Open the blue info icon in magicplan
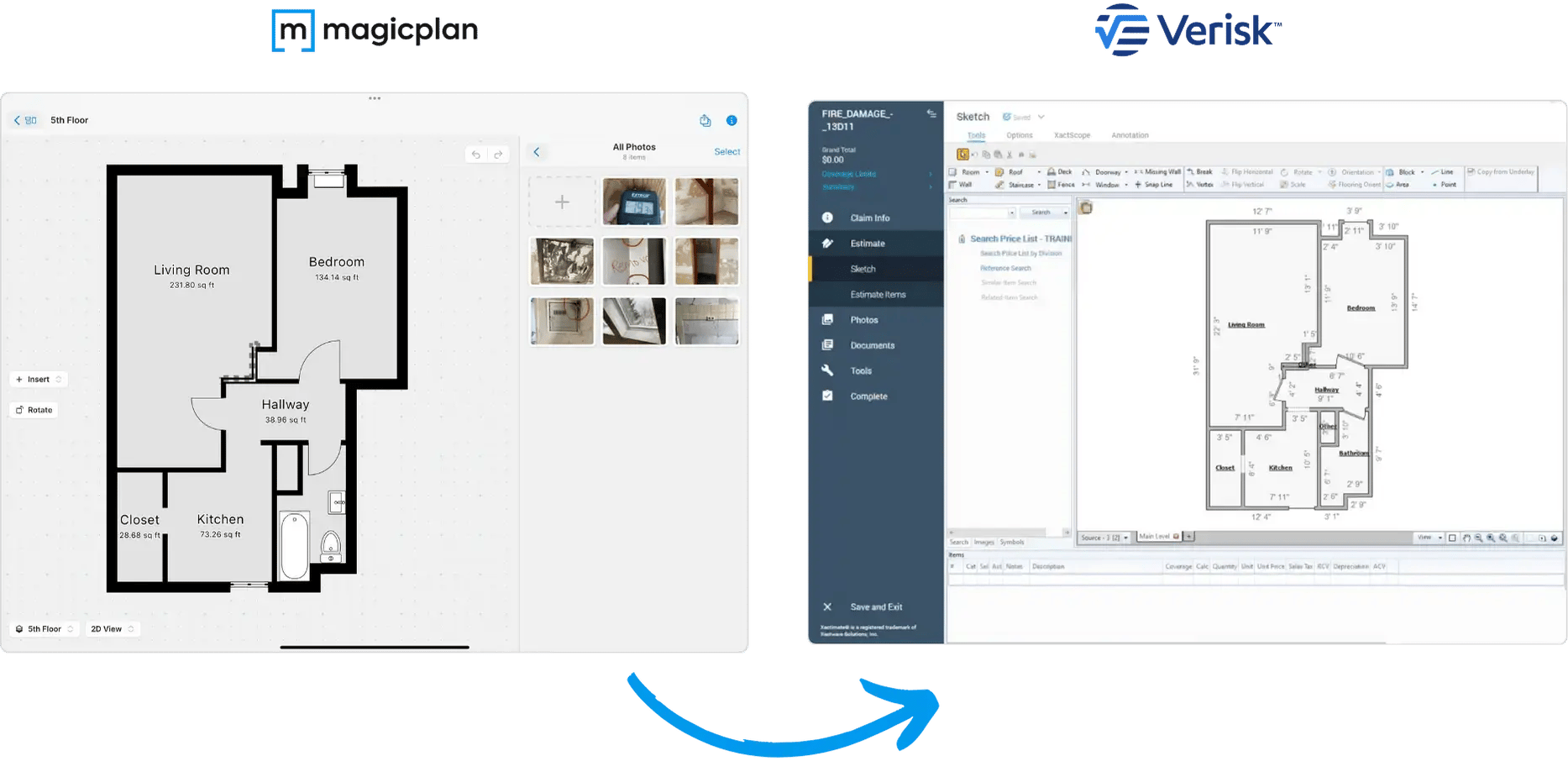The width and height of the screenshot is (1568, 761). pyautogui.click(x=732, y=120)
